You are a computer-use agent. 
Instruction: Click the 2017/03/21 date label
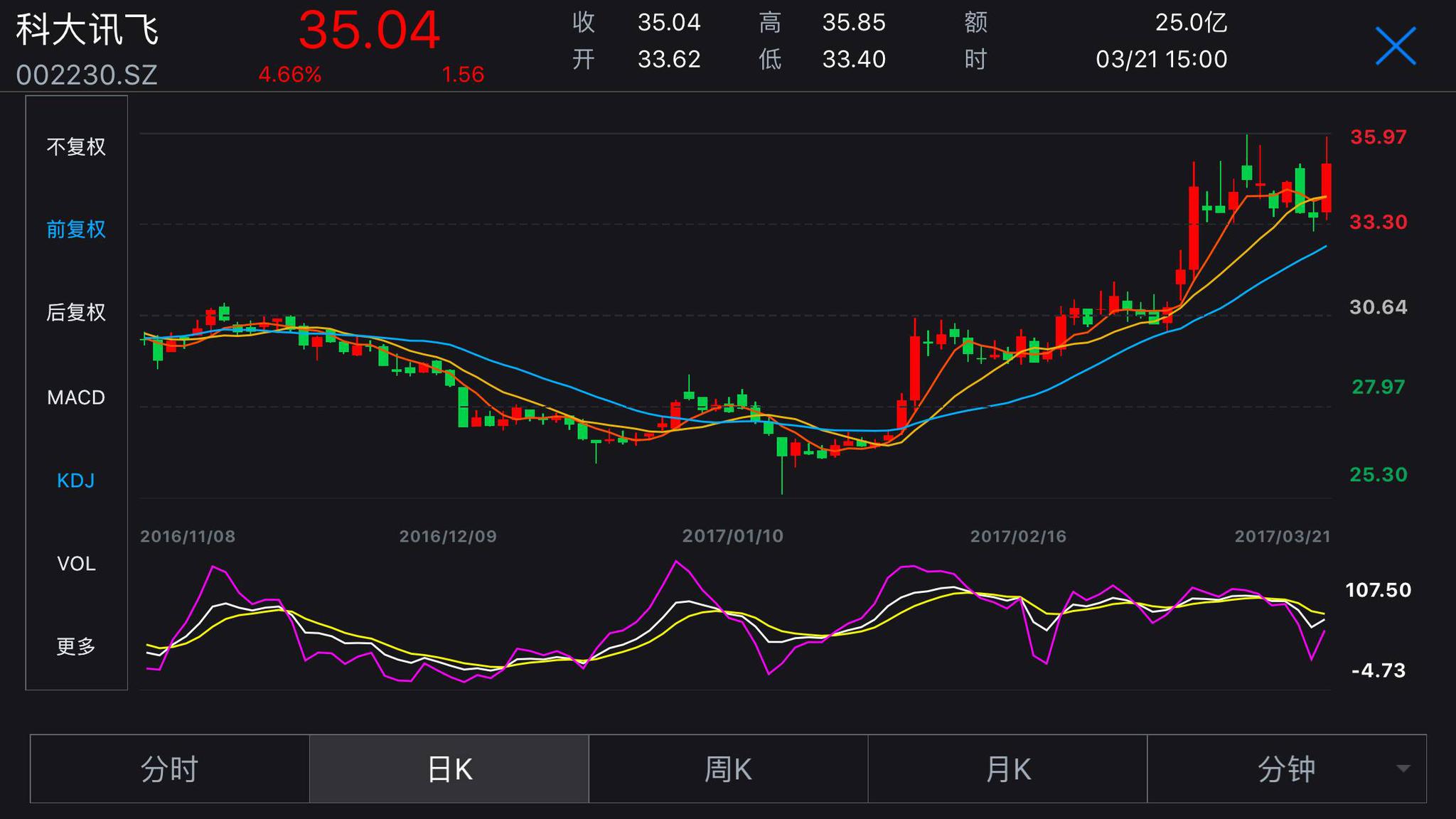click(x=1283, y=536)
